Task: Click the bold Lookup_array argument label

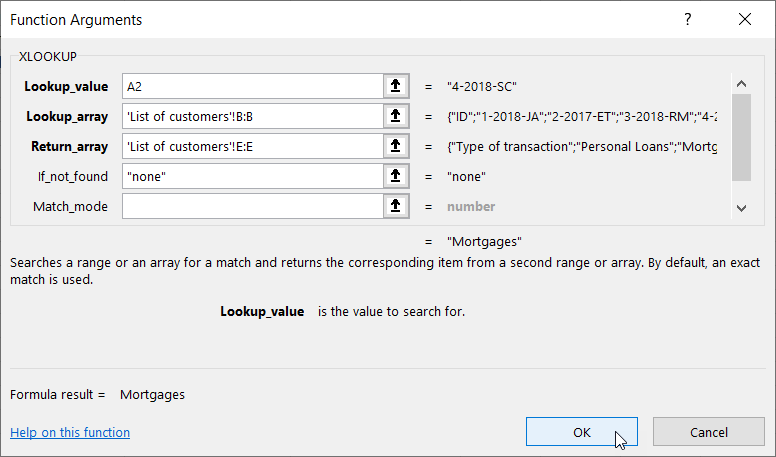Action: click(65, 116)
